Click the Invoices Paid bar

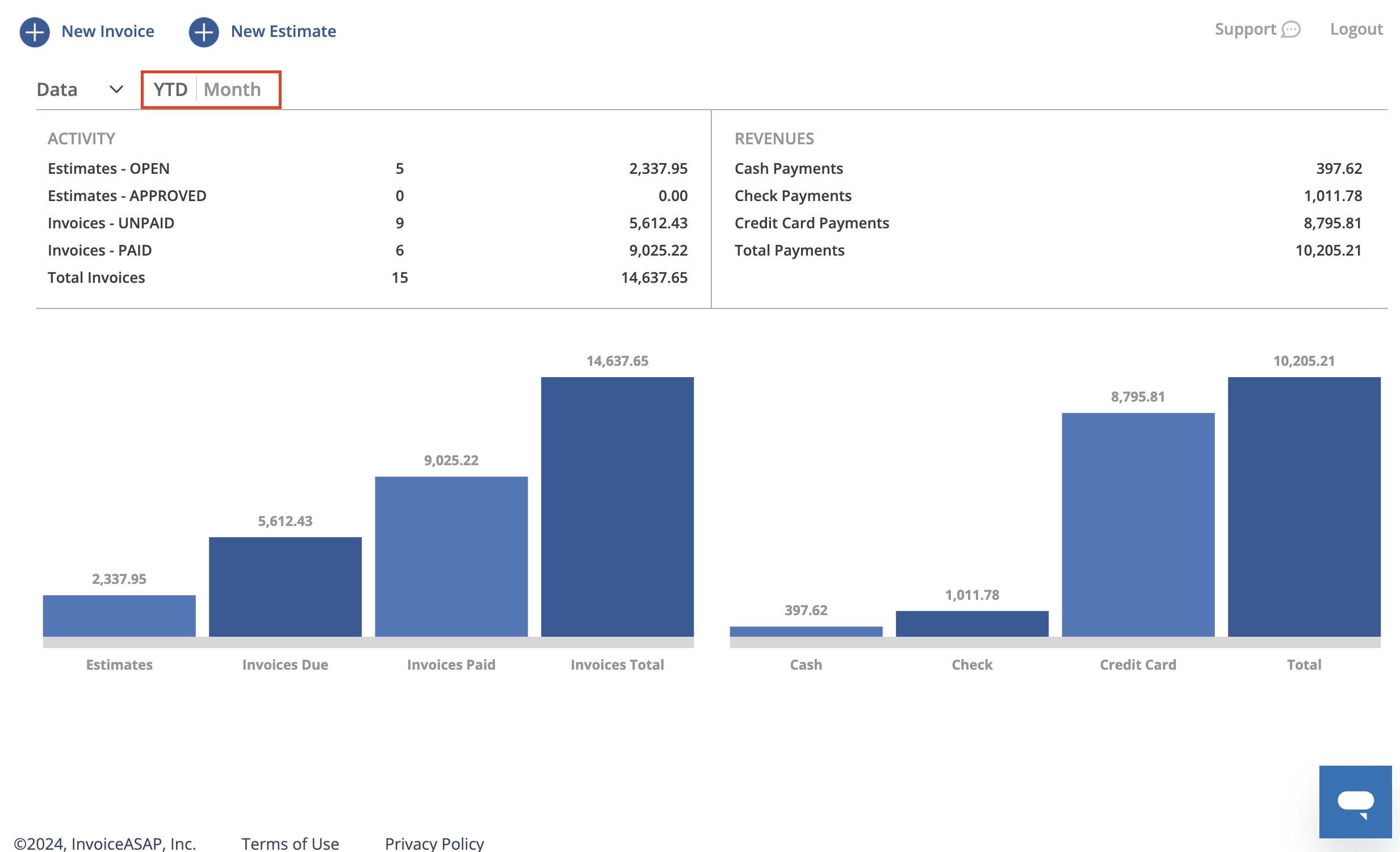451,557
